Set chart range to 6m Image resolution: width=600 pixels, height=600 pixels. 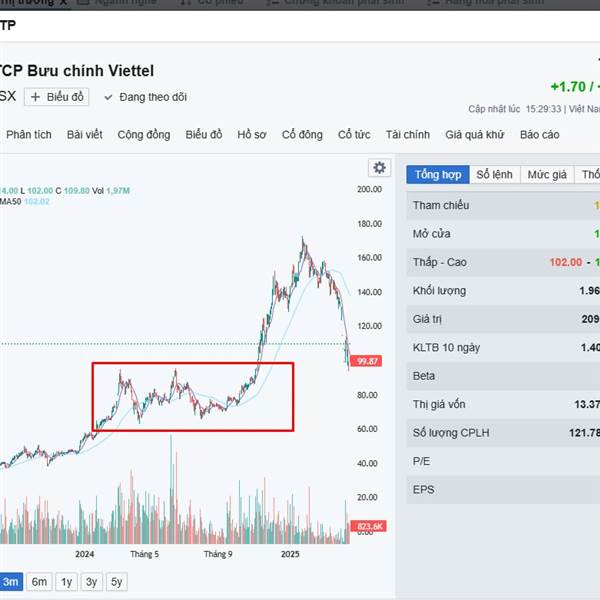point(39,581)
